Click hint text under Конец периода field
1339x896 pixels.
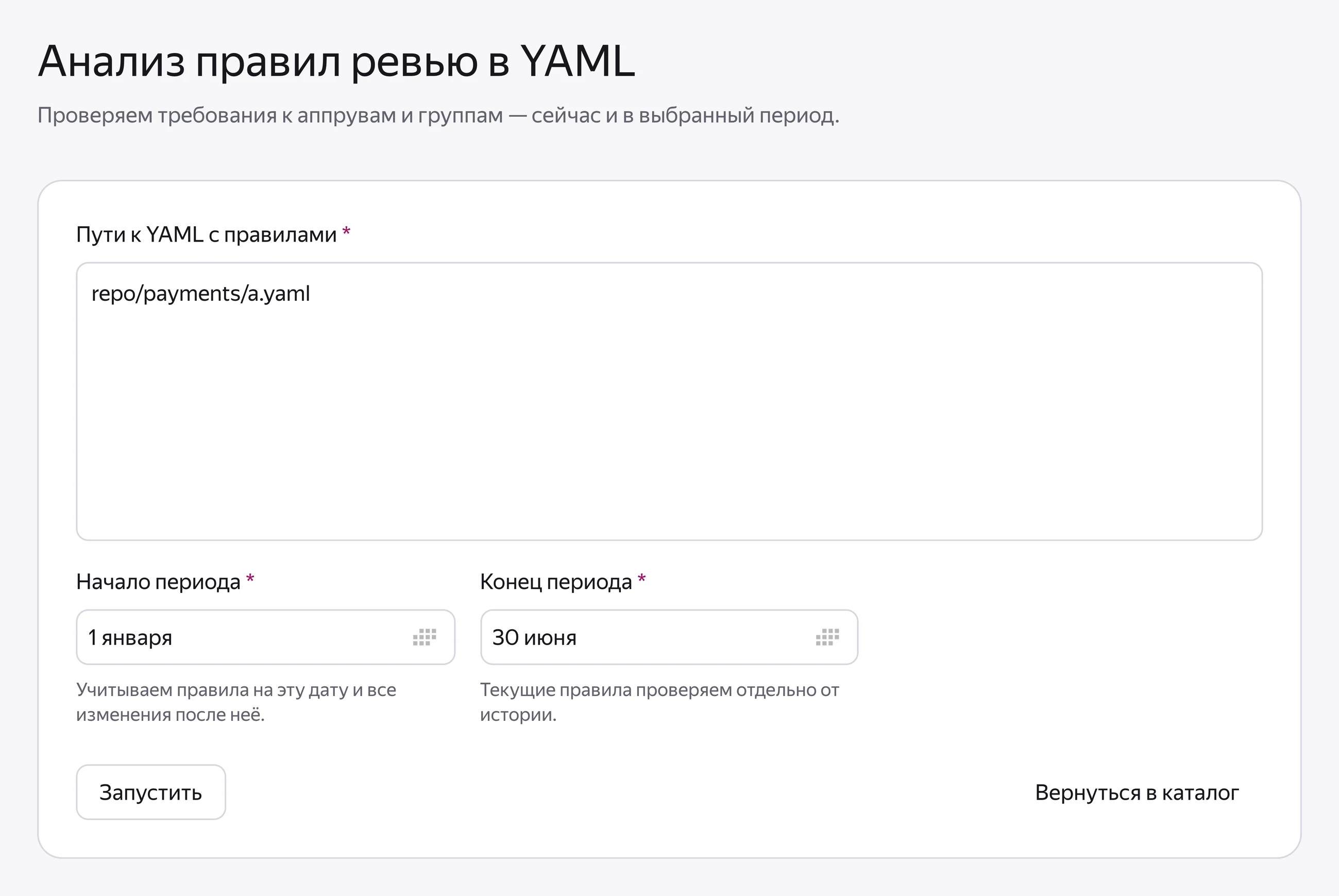point(659,702)
